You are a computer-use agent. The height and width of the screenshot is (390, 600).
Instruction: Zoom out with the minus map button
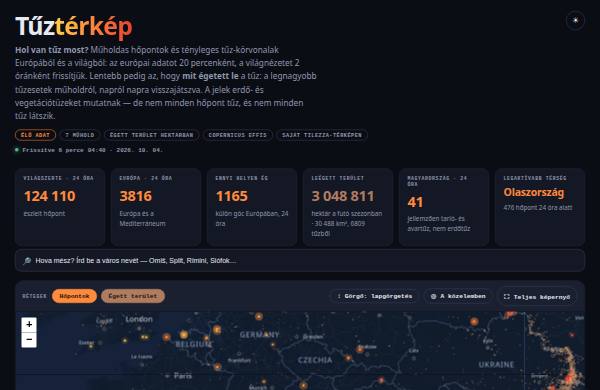click(29, 339)
